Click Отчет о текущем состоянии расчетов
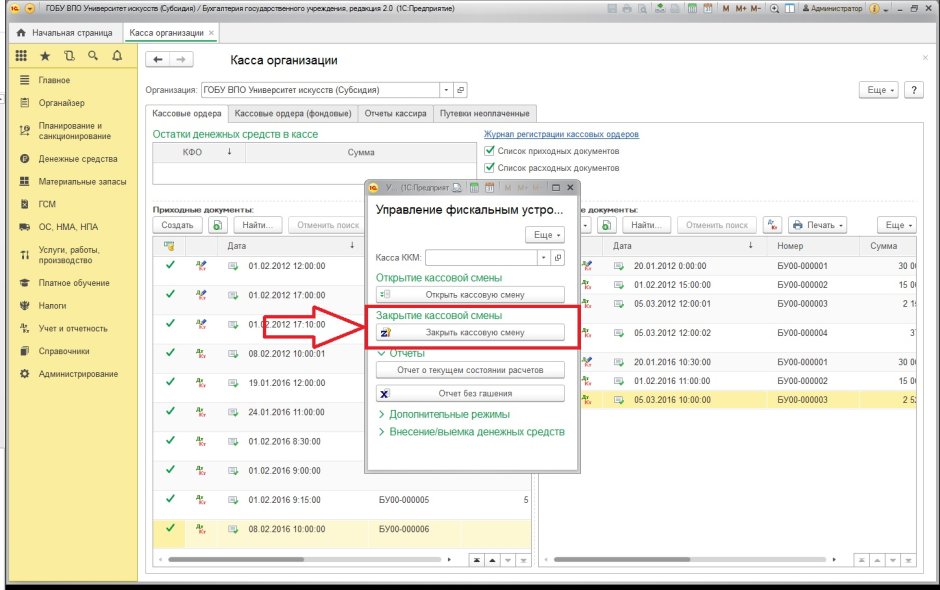 pos(470,370)
